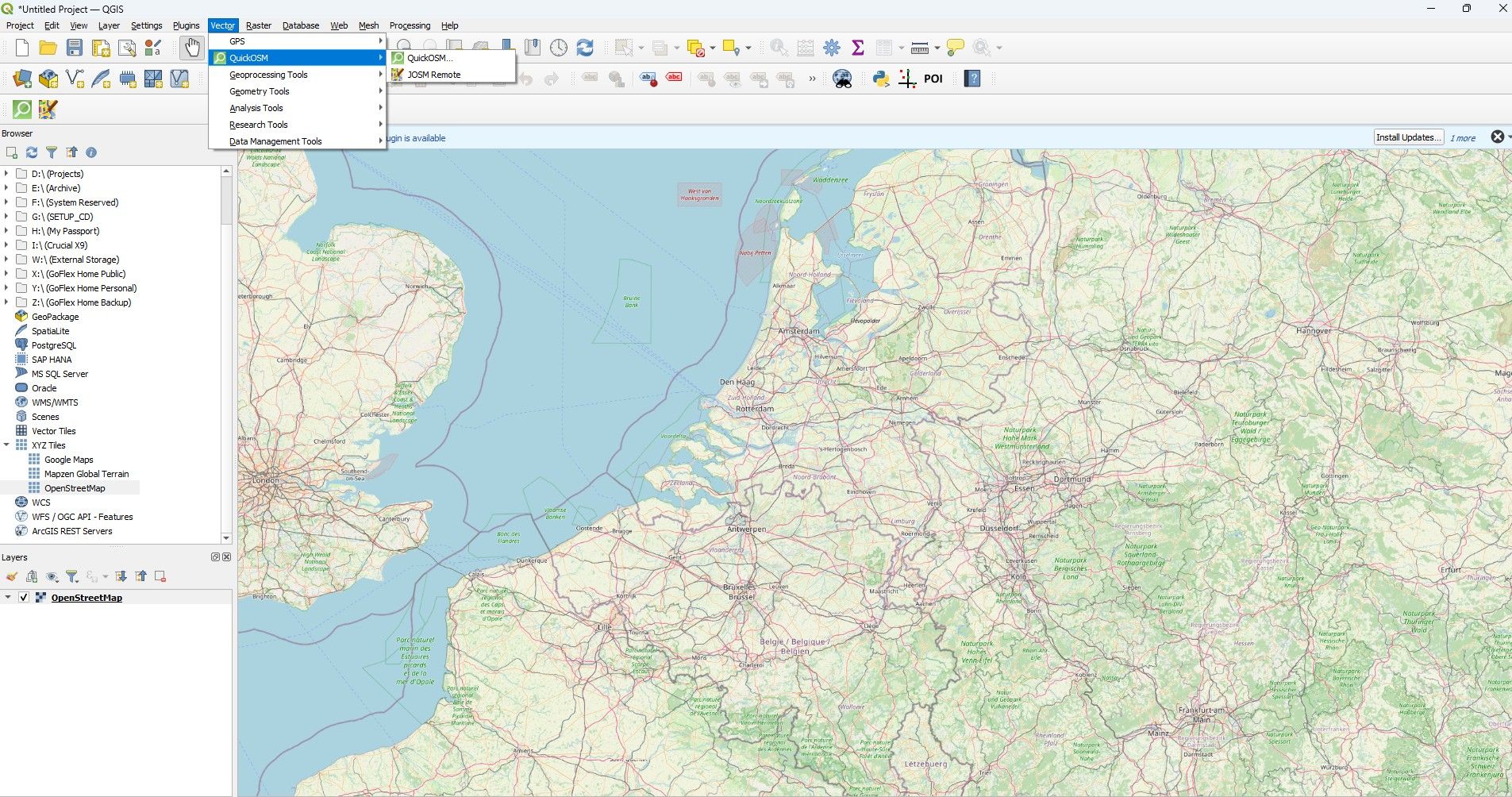Refresh the map canvas
This screenshot has height=797, width=1512.
click(585, 47)
